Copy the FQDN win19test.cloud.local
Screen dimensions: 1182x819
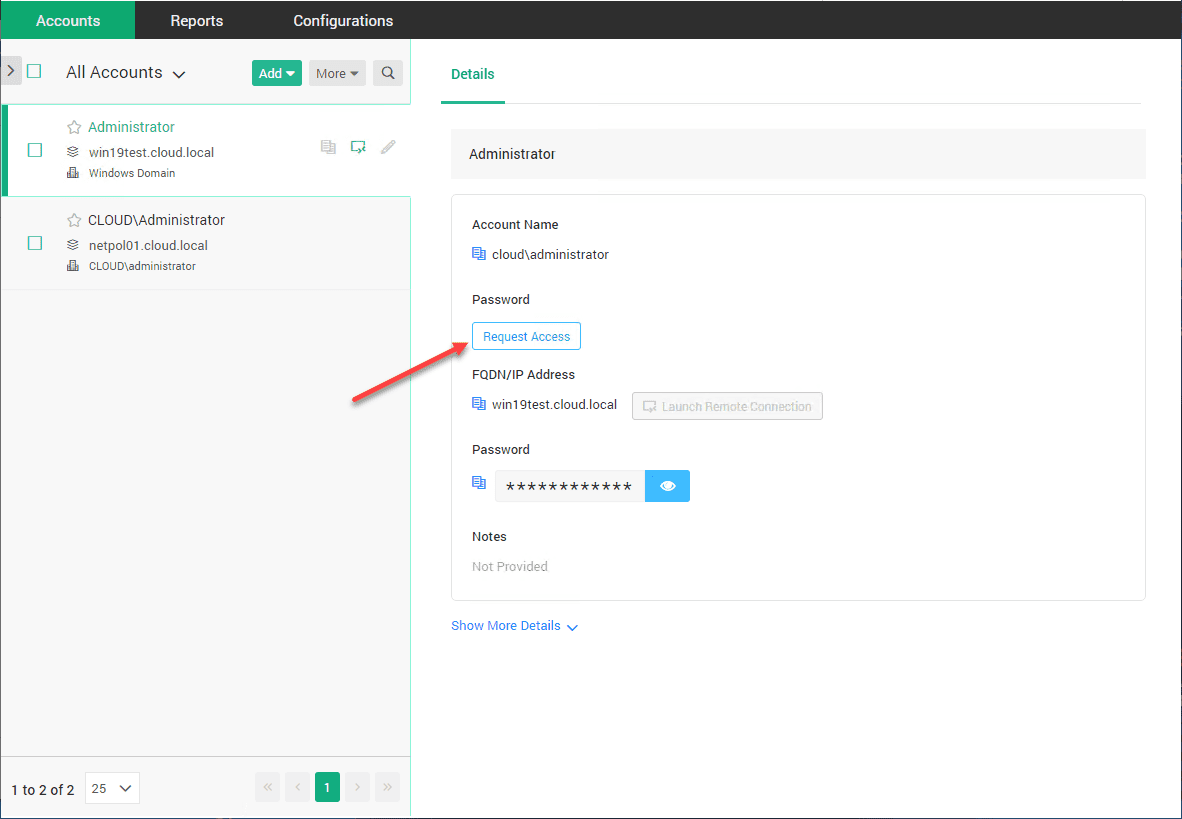pos(479,403)
